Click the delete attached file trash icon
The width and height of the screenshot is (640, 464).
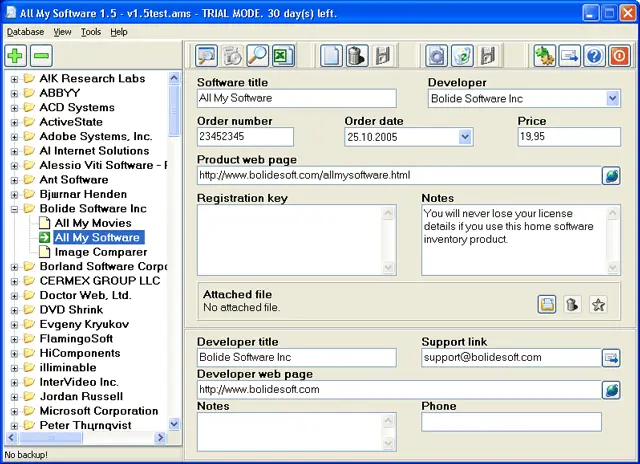tap(572, 304)
